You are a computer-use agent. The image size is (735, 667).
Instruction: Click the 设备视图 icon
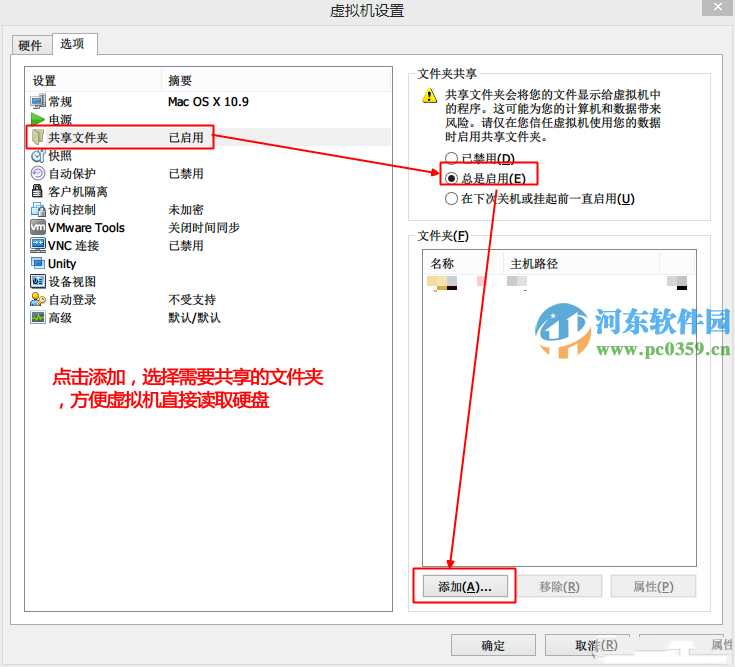(38, 281)
